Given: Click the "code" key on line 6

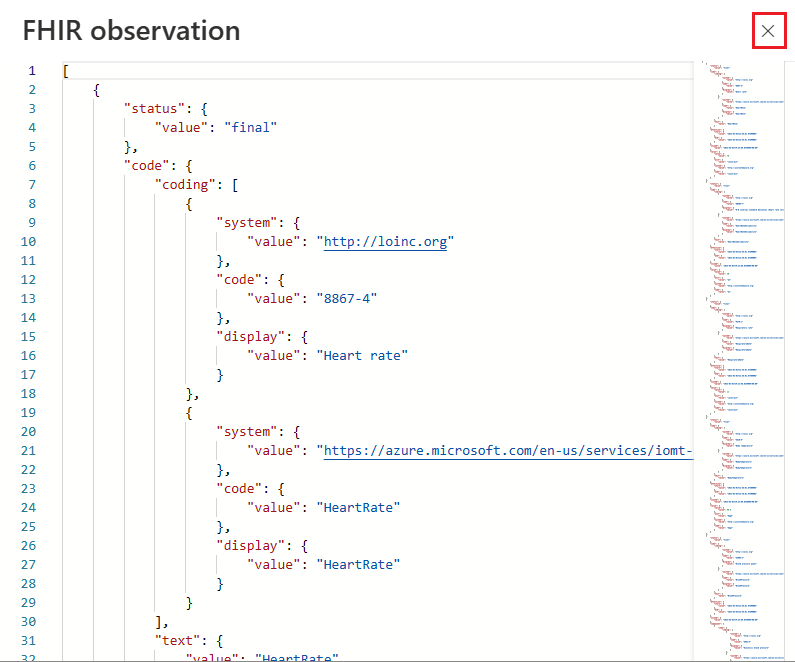Looking at the screenshot, I should pos(147,166).
